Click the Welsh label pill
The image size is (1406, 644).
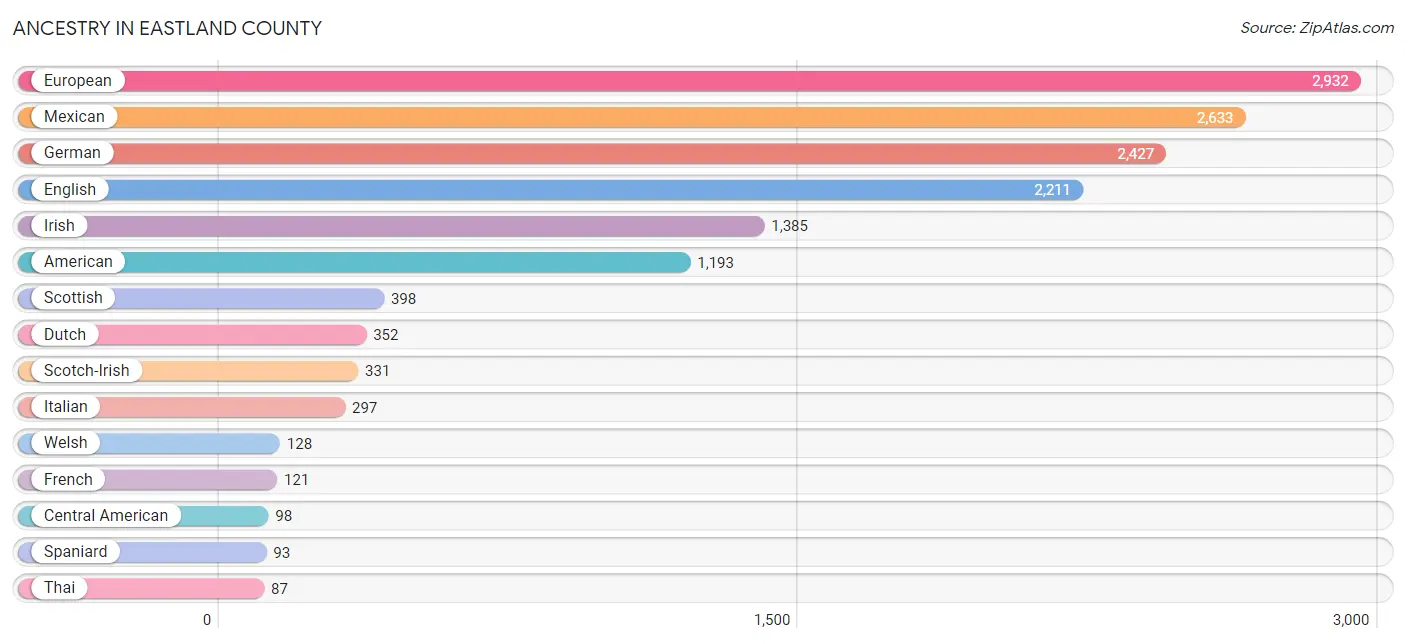tap(66, 443)
